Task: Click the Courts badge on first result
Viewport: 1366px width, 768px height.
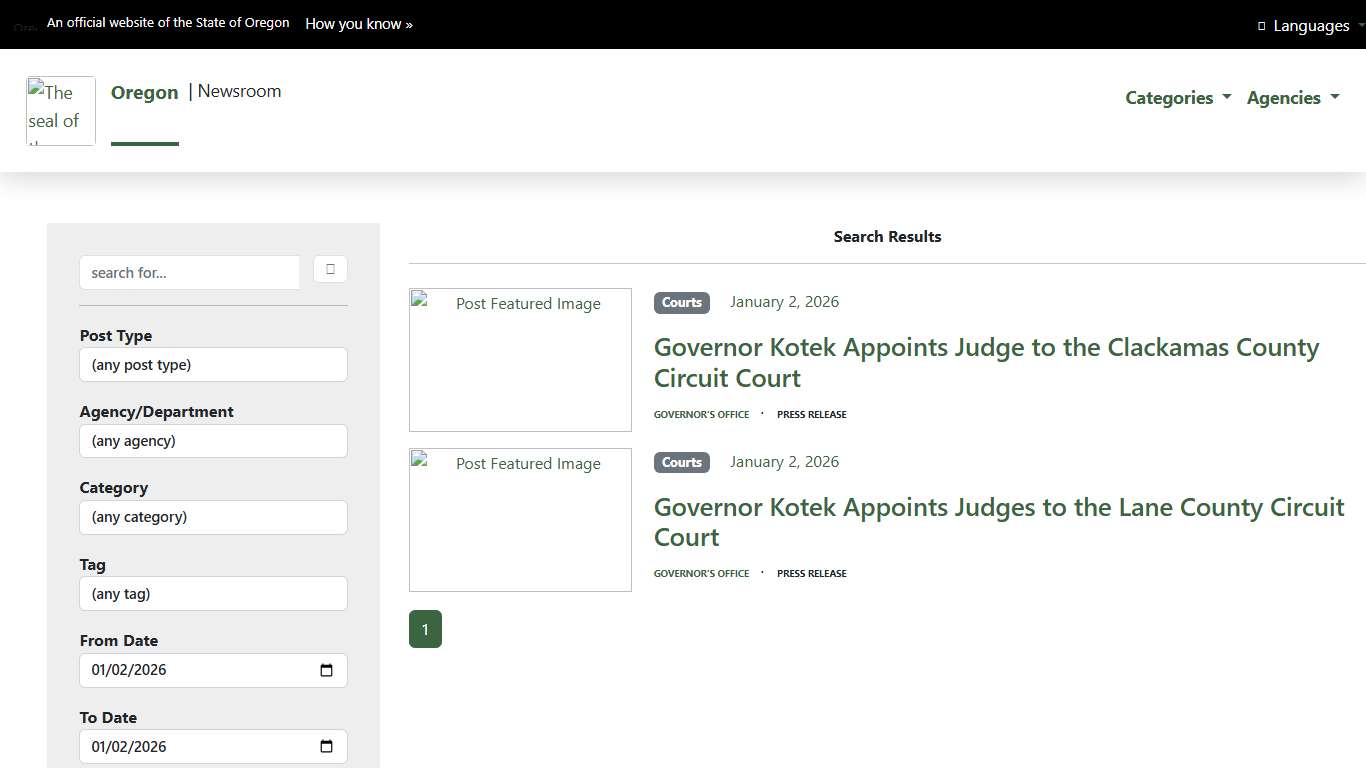Action: coord(681,302)
